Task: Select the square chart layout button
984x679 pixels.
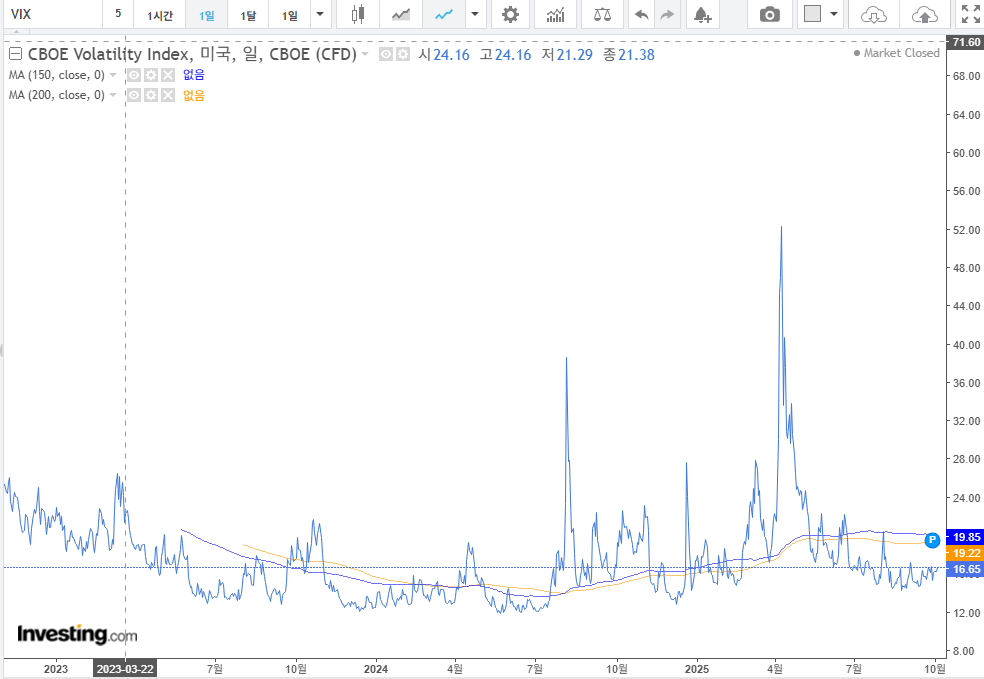Action: click(x=812, y=14)
